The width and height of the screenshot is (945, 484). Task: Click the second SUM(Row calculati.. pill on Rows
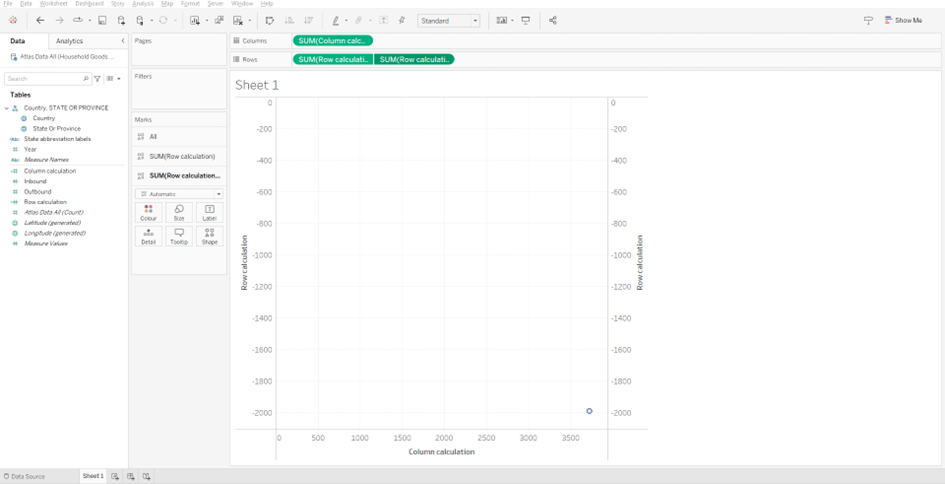[414, 60]
